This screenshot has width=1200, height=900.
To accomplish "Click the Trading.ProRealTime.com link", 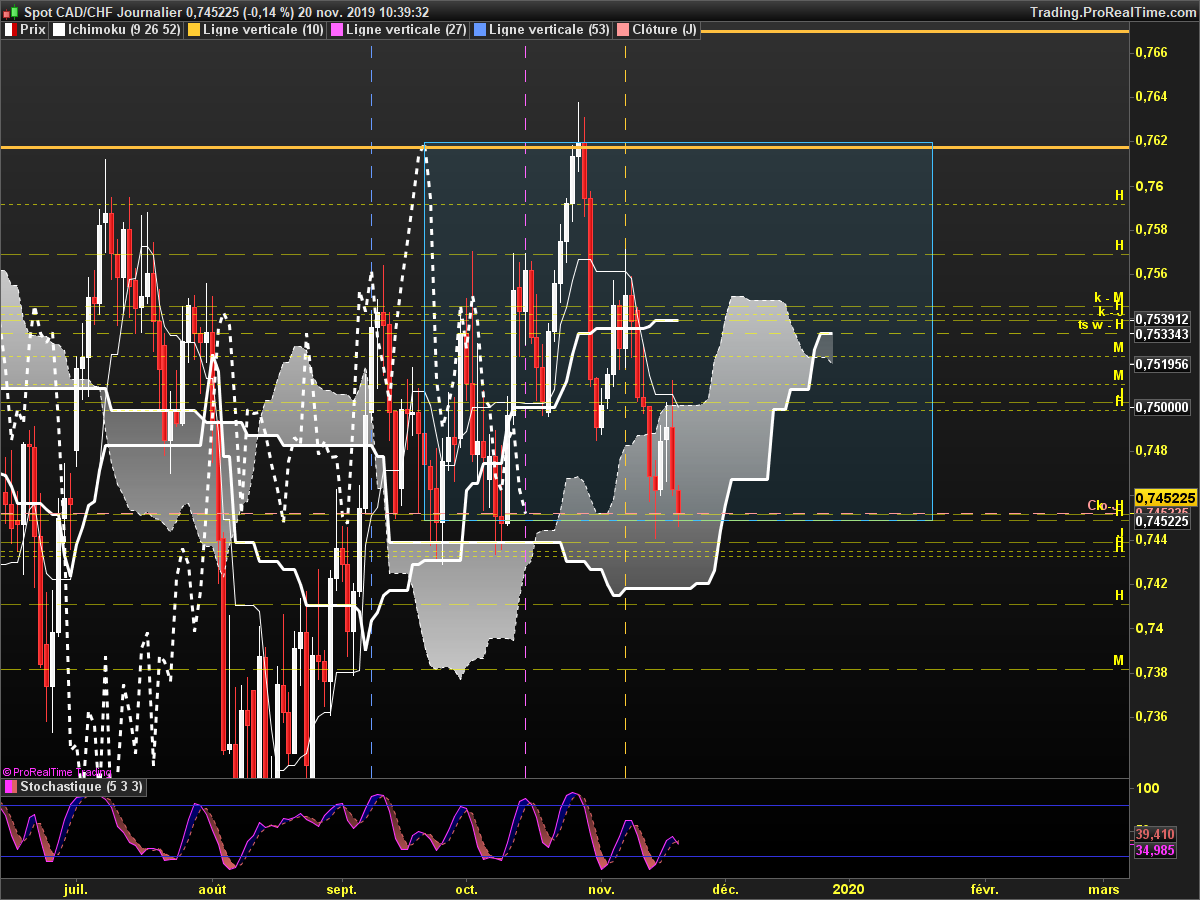I will click(x=1112, y=12).
